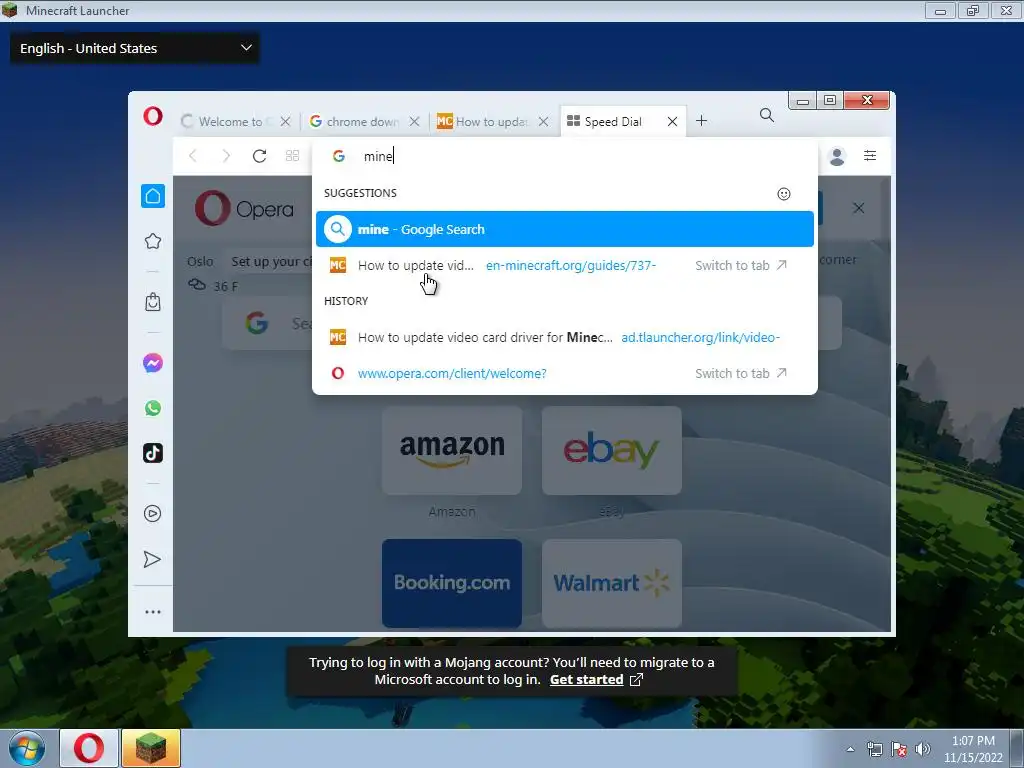Select ad.tlauncher.org history entry
The image size is (1024, 768).
tap(565, 338)
